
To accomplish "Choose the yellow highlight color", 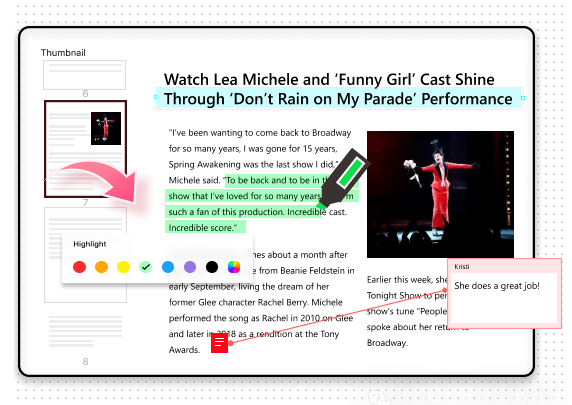I will click(x=124, y=267).
